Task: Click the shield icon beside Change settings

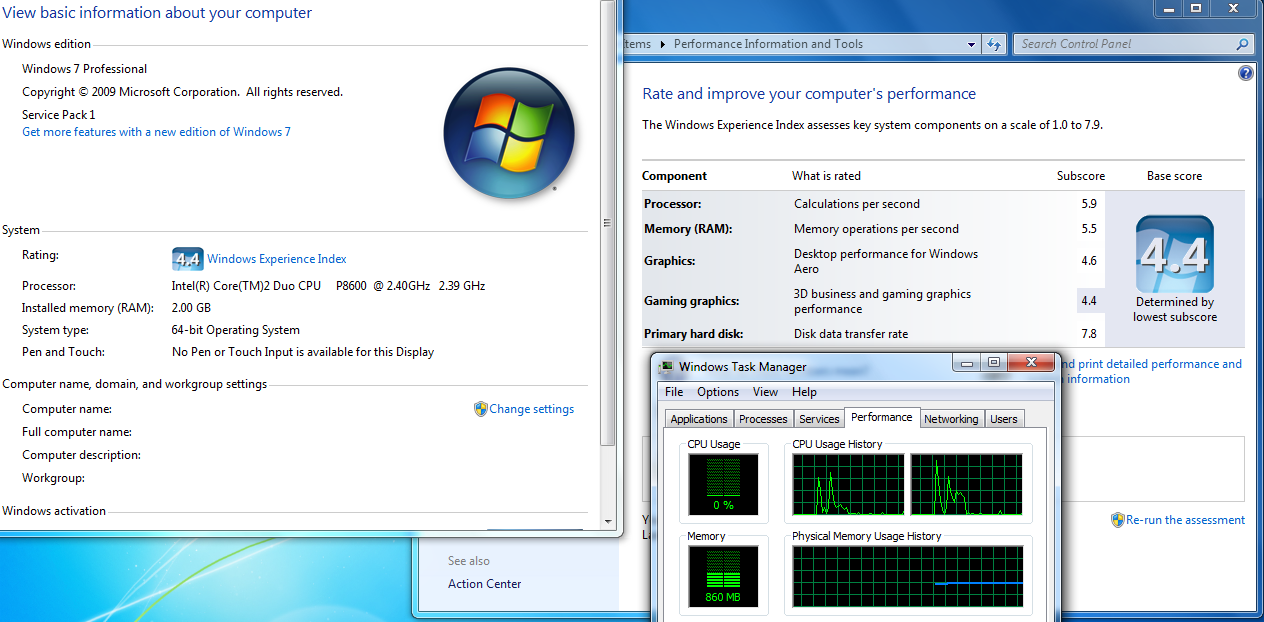Action: coord(480,409)
